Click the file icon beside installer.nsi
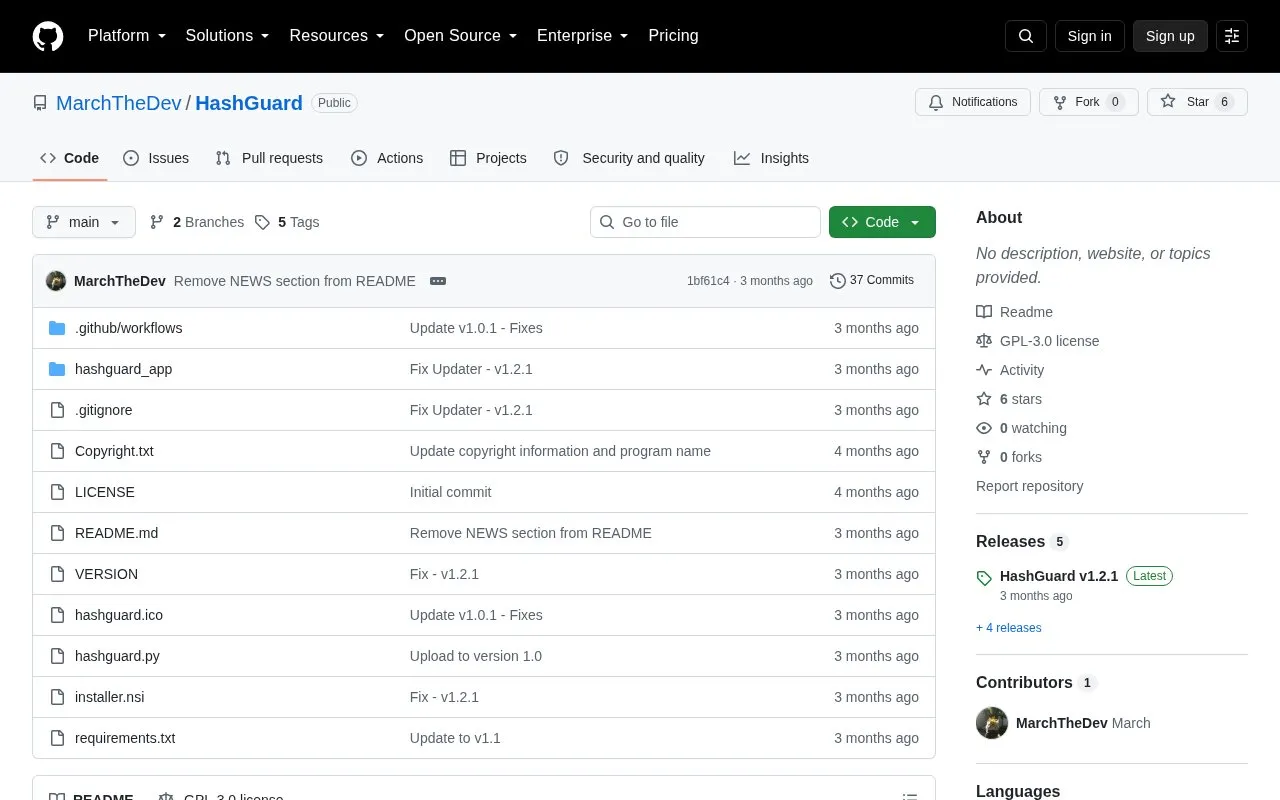This screenshot has width=1280, height=800. pyautogui.click(x=57, y=697)
